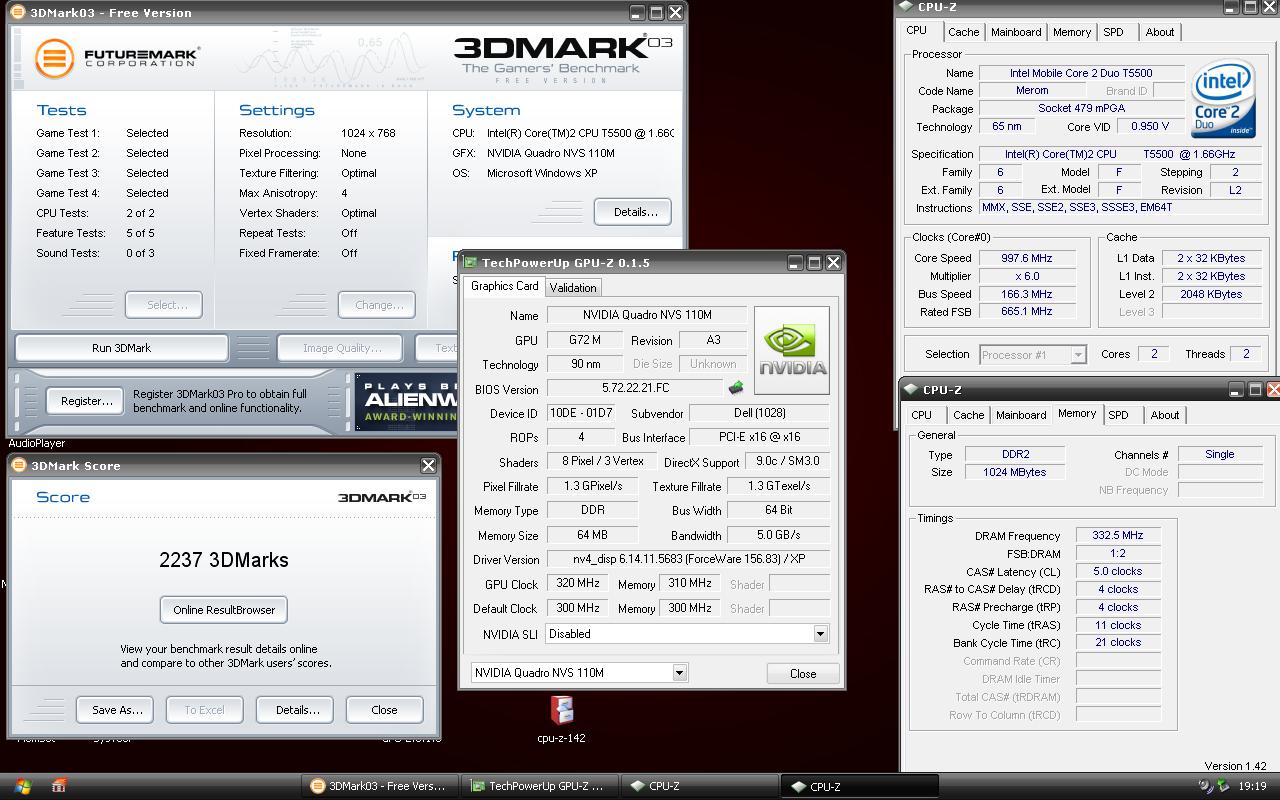Maximize the 3DMark03 window
Image resolution: width=1280 pixels, height=800 pixels.
656,12
